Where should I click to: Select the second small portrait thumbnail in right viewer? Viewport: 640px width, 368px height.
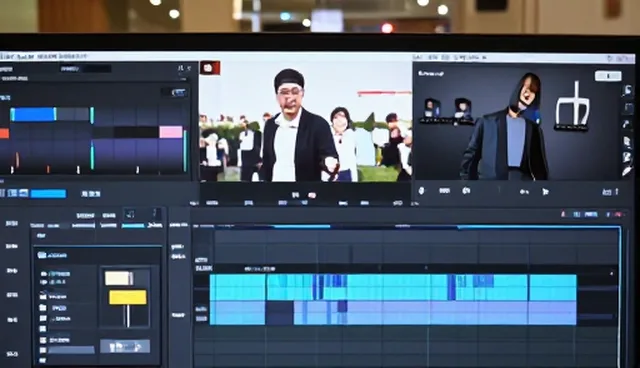(x=463, y=109)
